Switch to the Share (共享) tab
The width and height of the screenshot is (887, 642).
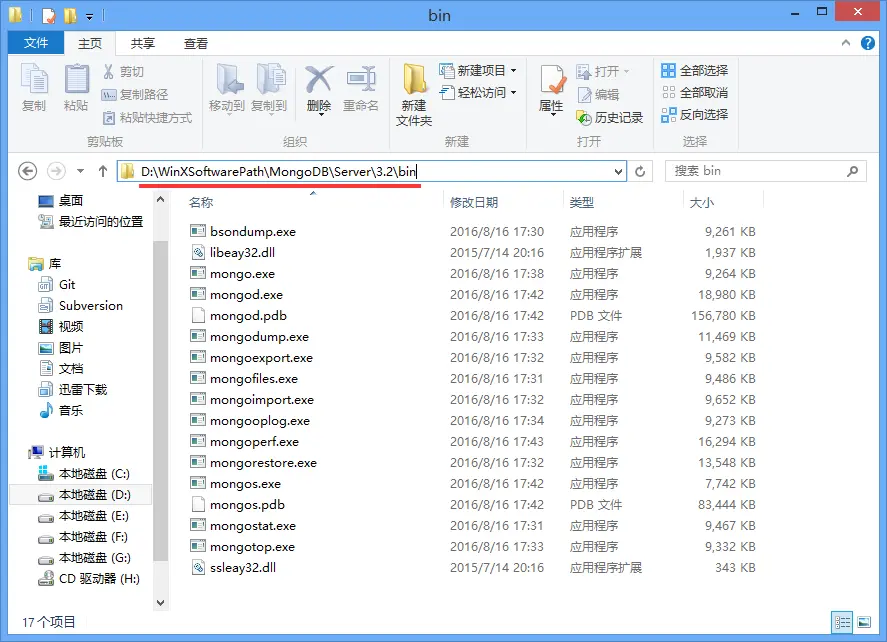142,44
